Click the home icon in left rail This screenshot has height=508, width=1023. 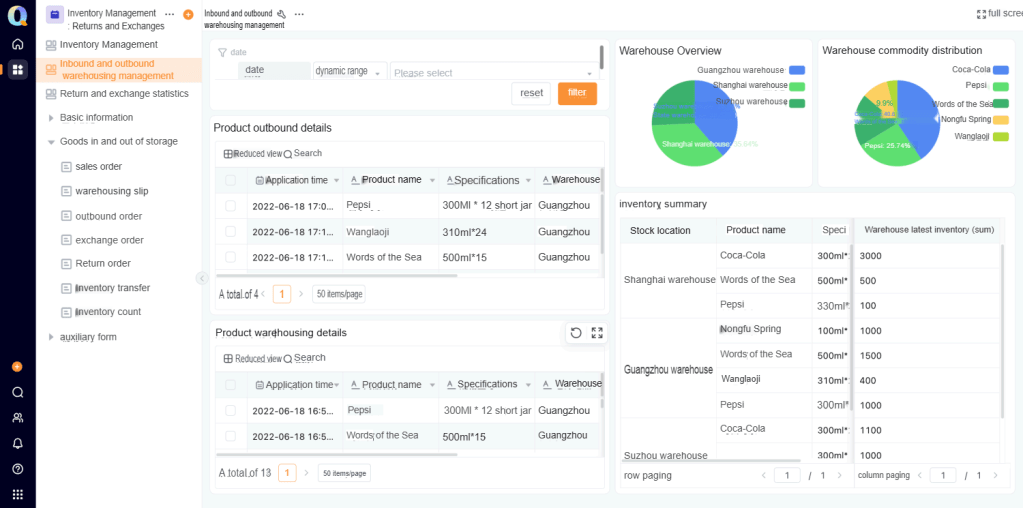pyautogui.click(x=17, y=44)
